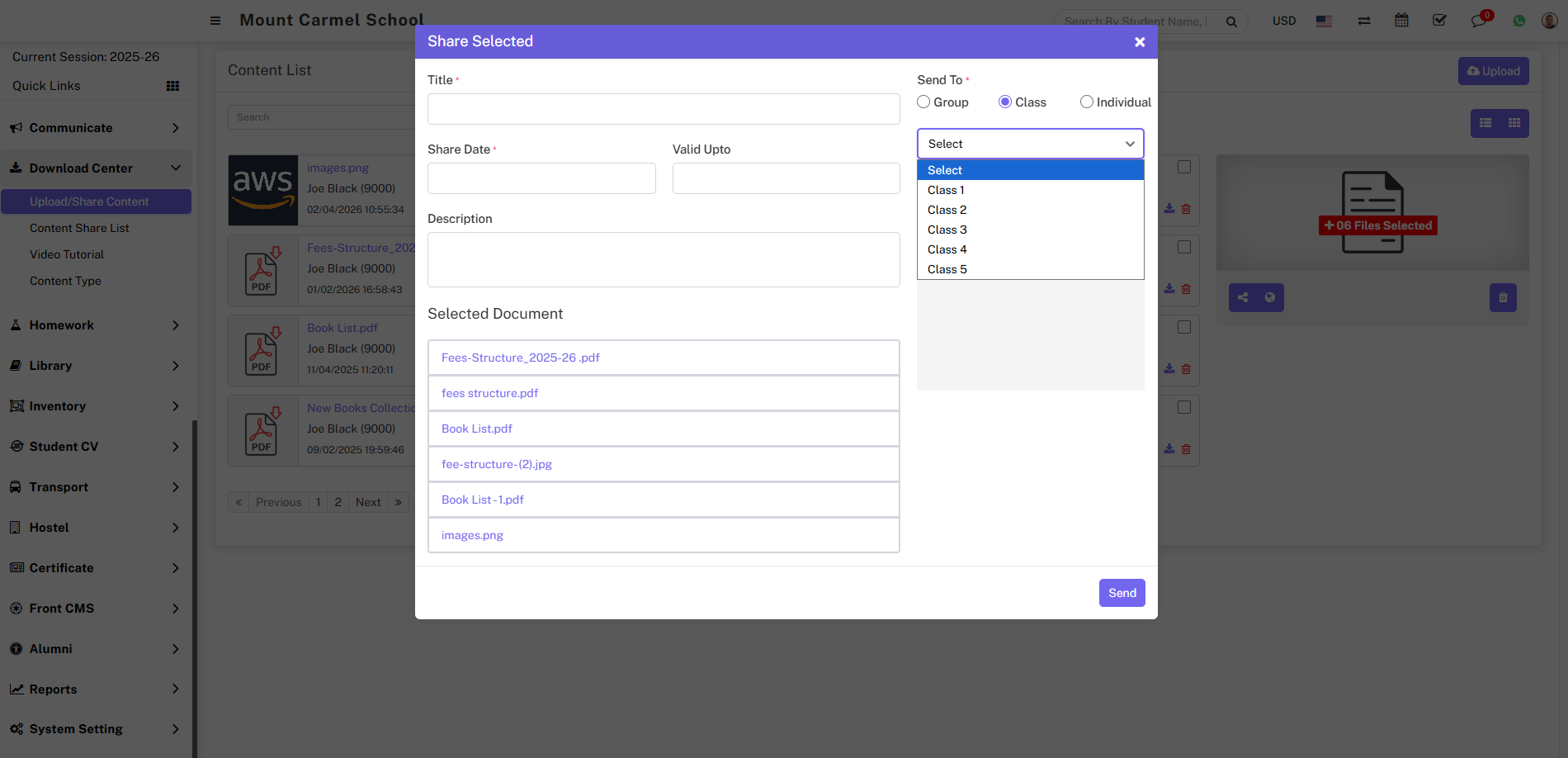1568x758 pixels.
Task: Choose Class 3 from dropdown list
Action: click(947, 230)
